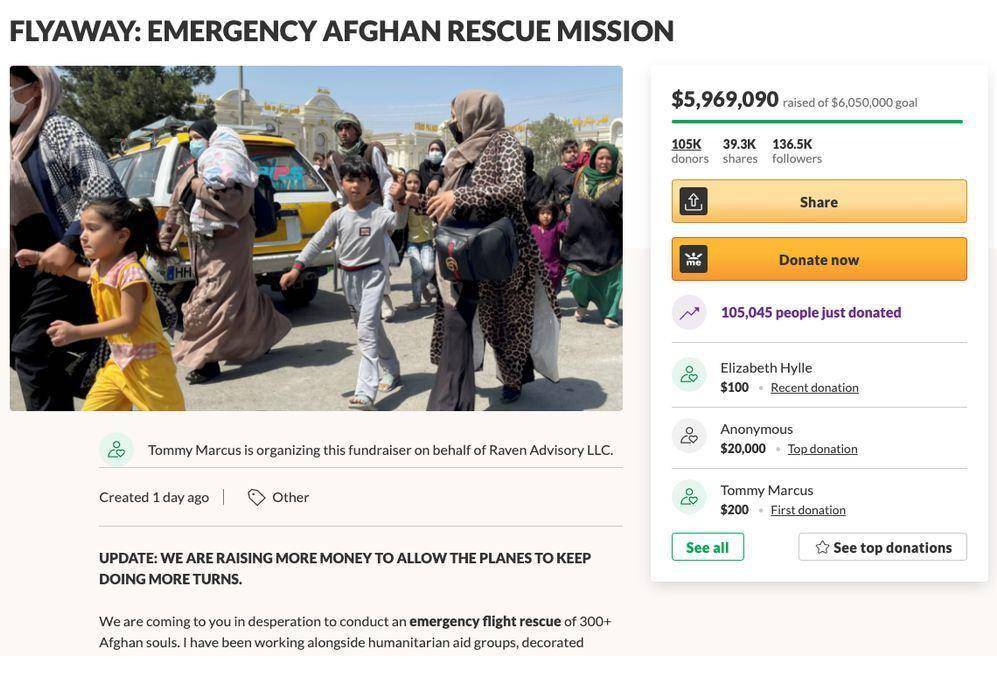Click Tommy Marcus's donor avatar in donation list
Screen dimensions: 997x673
pyautogui.click(x=689, y=497)
